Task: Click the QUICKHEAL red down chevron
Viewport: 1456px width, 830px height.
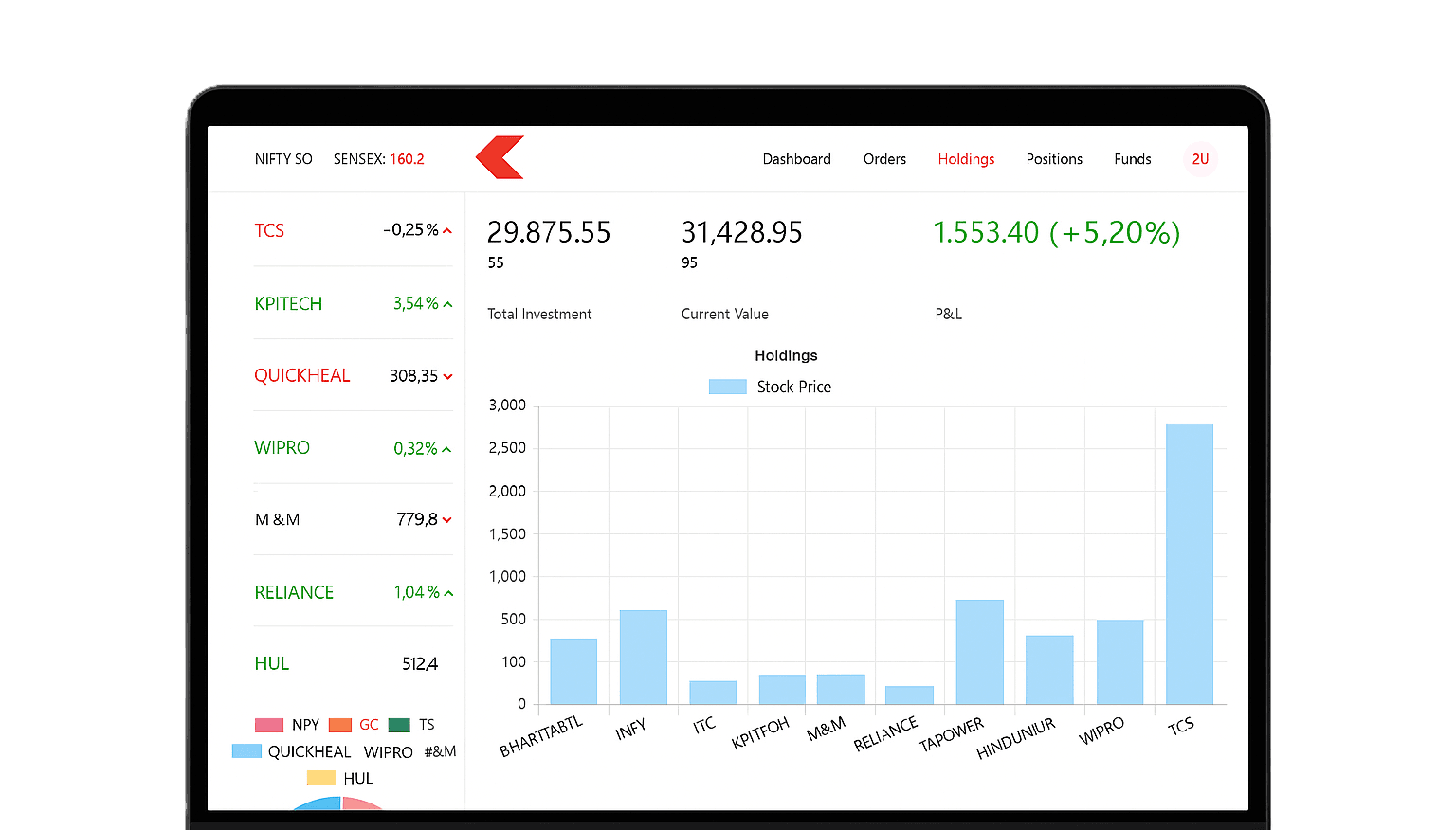Action: click(447, 376)
